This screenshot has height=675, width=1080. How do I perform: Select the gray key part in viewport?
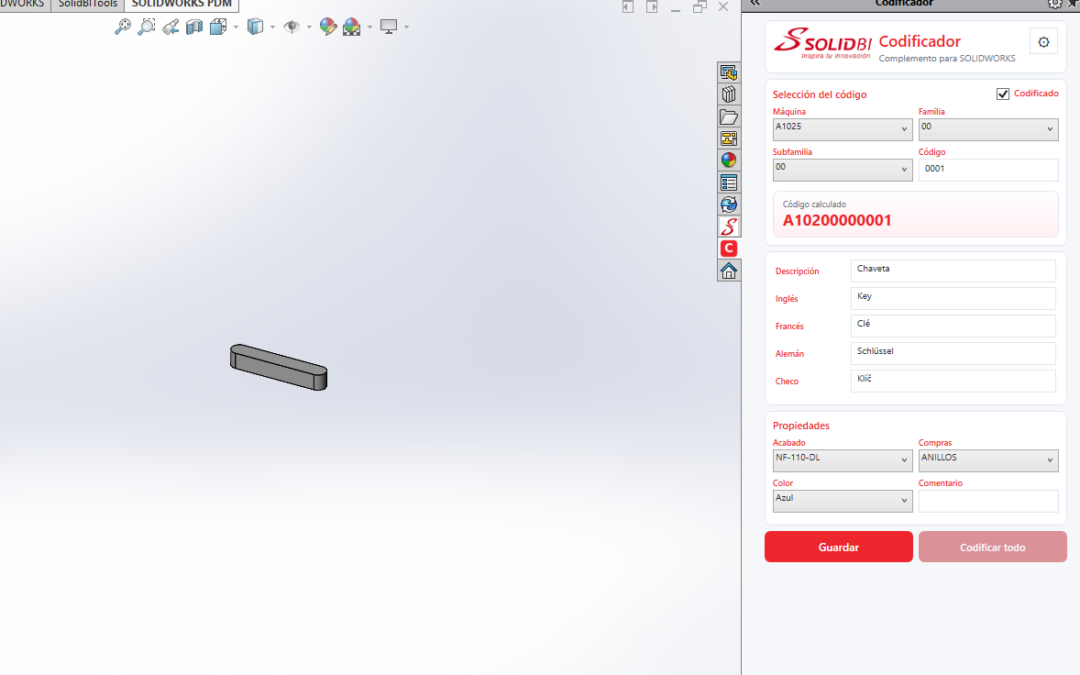pyautogui.click(x=278, y=367)
